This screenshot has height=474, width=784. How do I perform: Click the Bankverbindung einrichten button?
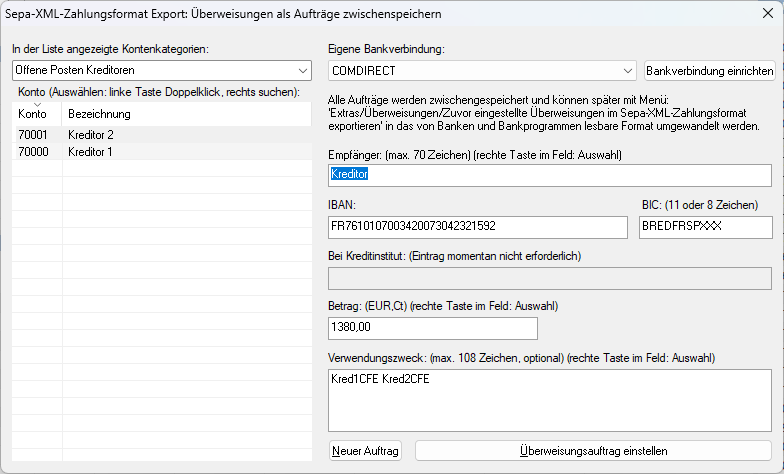[710, 71]
